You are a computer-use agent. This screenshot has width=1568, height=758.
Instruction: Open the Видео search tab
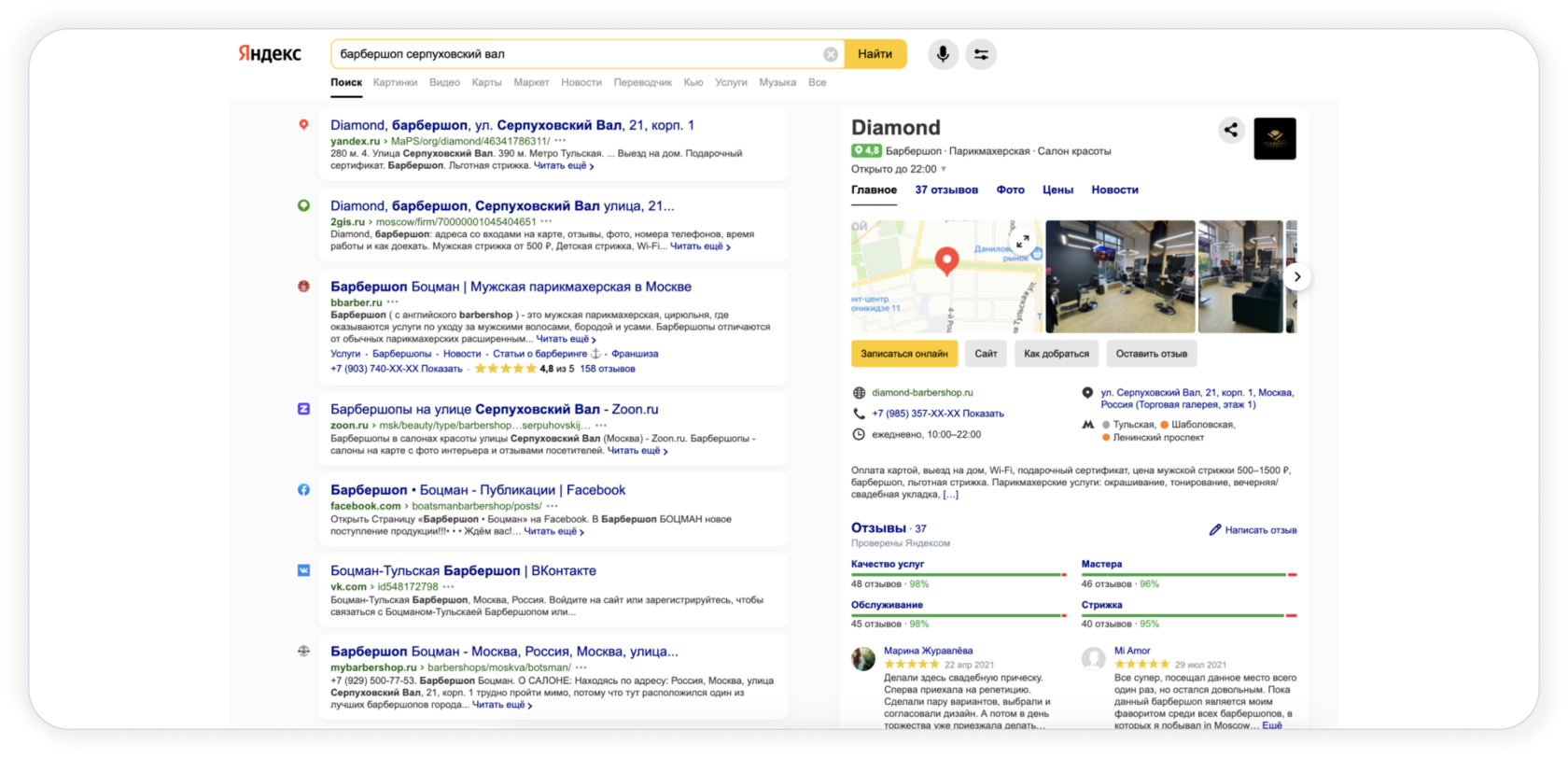pos(444,82)
